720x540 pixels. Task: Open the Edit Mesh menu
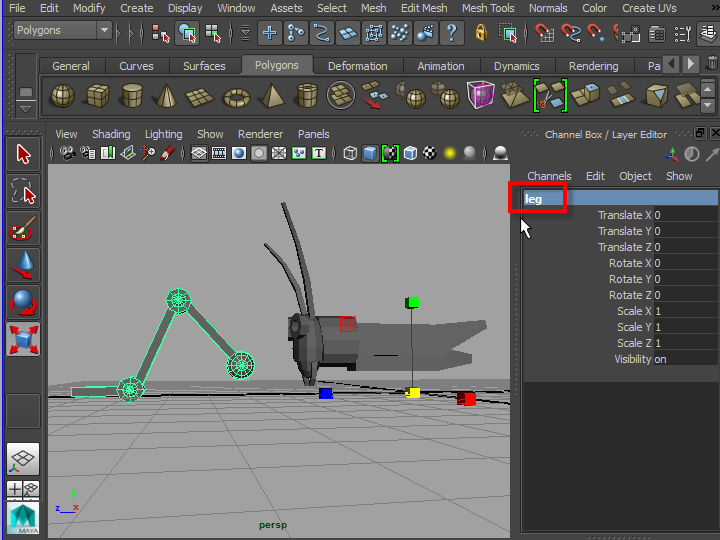pyautogui.click(x=424, y=8)
